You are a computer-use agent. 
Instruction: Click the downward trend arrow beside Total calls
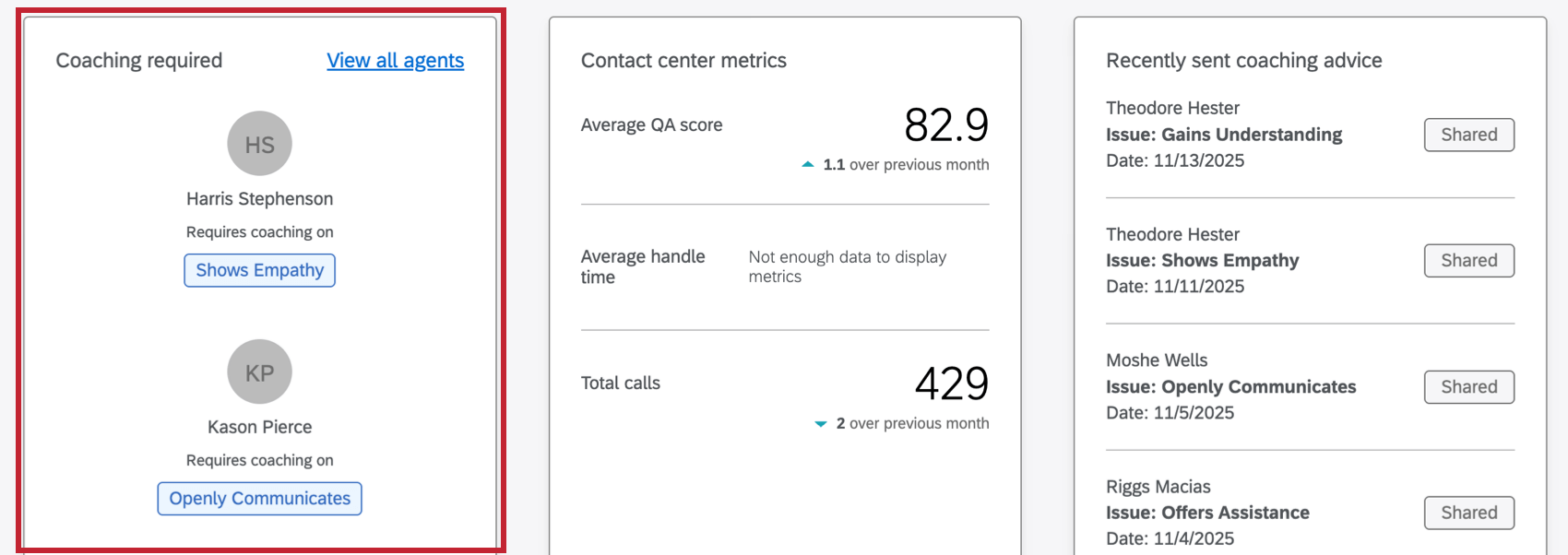coord(819,423)
